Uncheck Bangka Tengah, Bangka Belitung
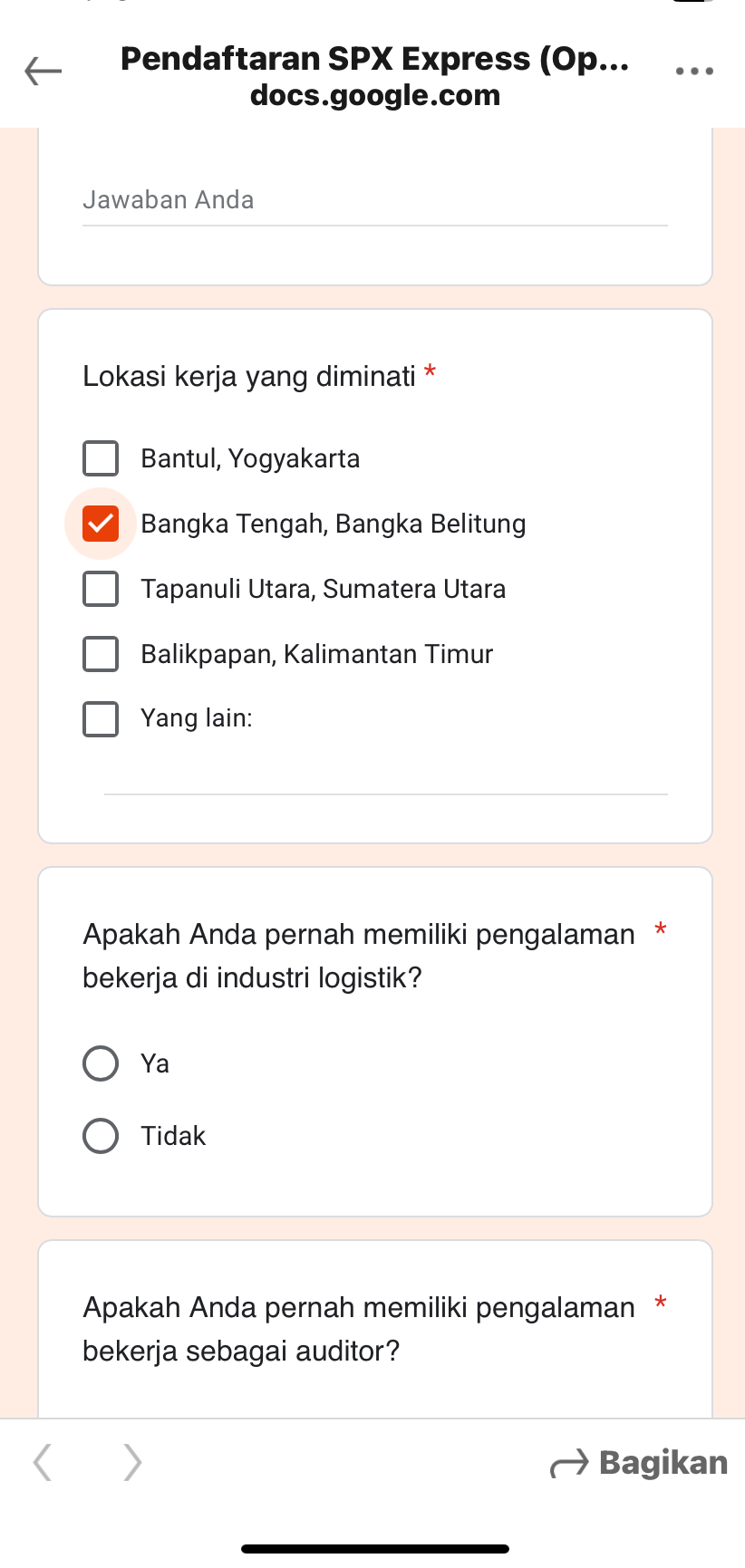This screenshot has width=745, height=1568. 101,524
